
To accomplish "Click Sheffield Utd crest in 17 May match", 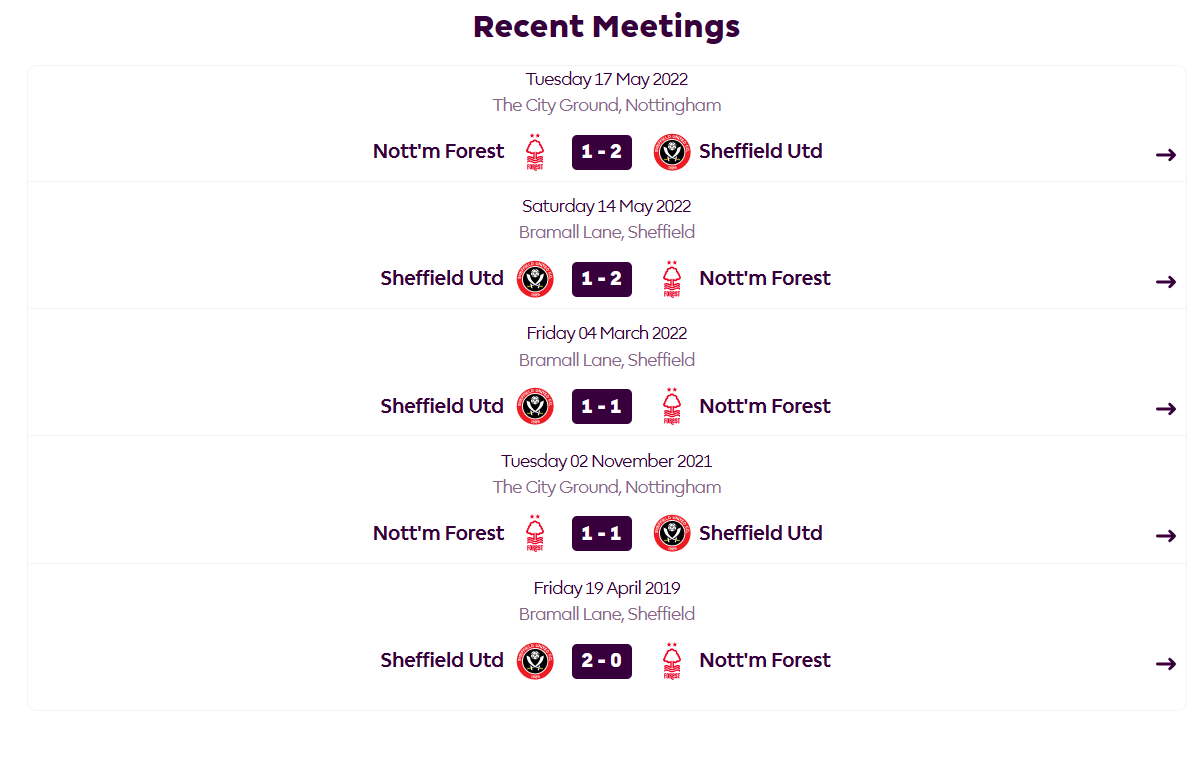I will (x=672, y=152).
